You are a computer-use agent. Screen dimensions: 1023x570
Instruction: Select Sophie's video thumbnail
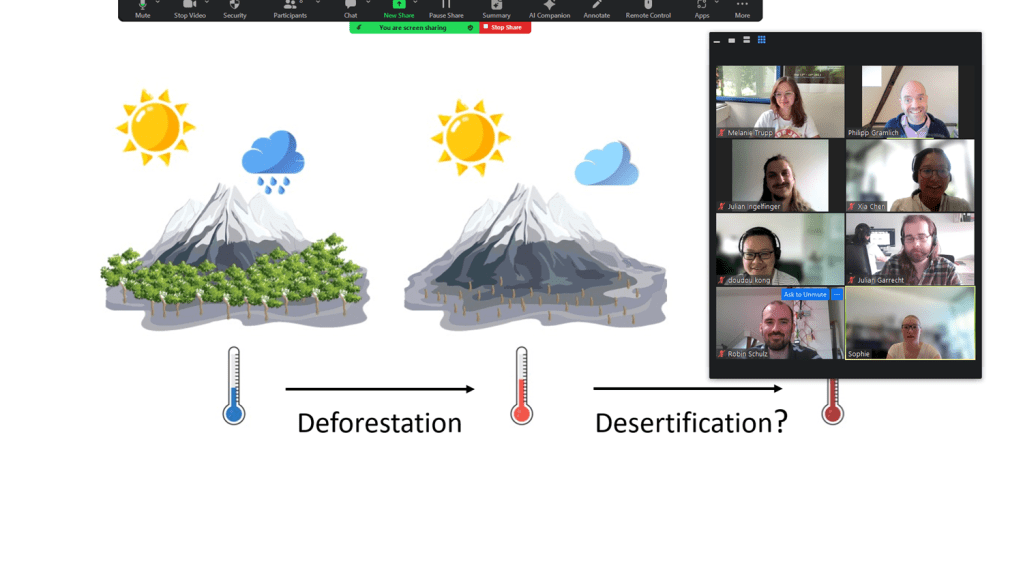pos(909,323)
